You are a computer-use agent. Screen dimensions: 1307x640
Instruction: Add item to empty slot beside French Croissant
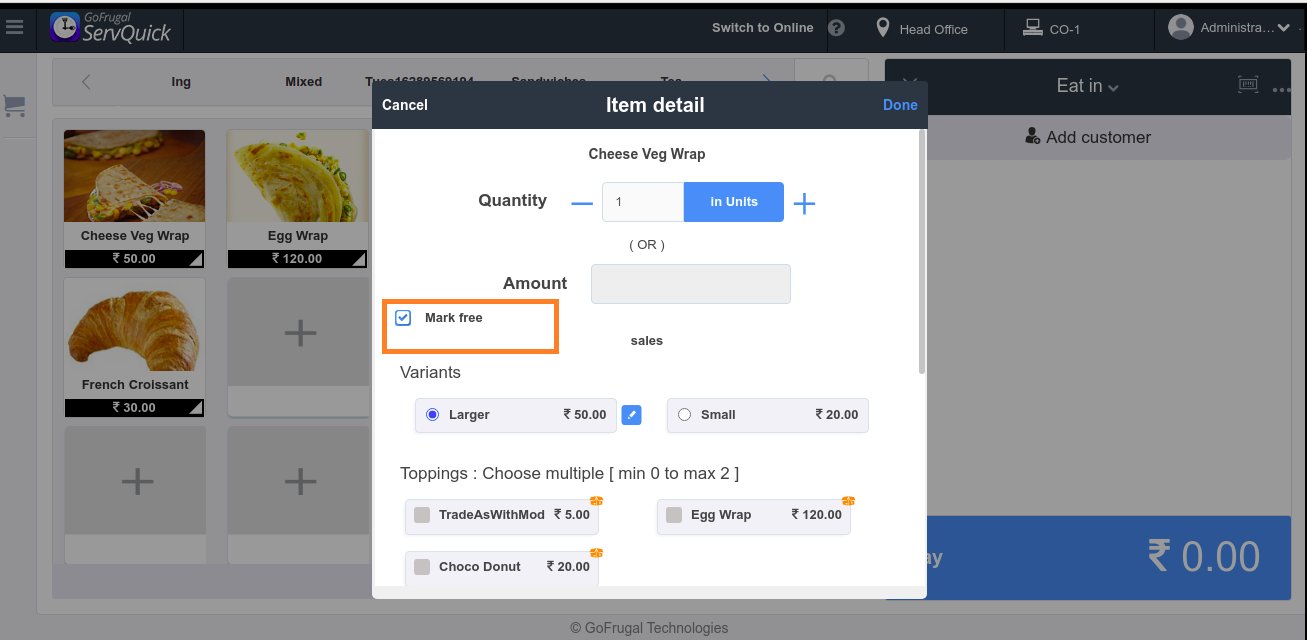(x=300, y=333)
